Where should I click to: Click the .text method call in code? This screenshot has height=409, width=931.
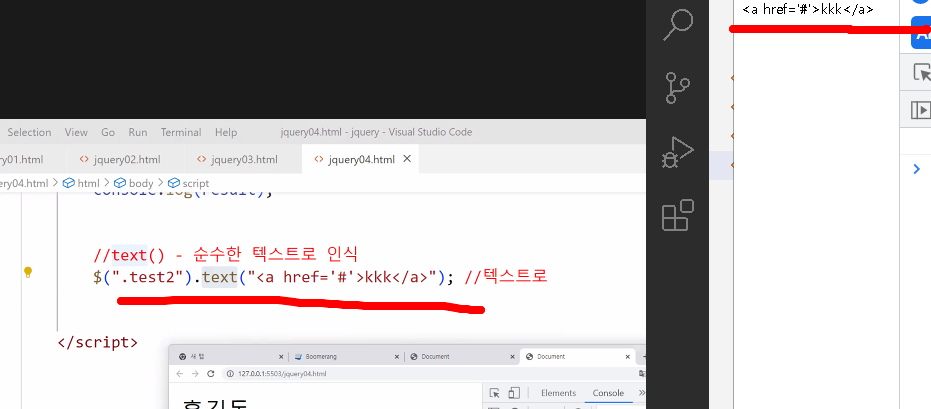[x=220, y=277]
